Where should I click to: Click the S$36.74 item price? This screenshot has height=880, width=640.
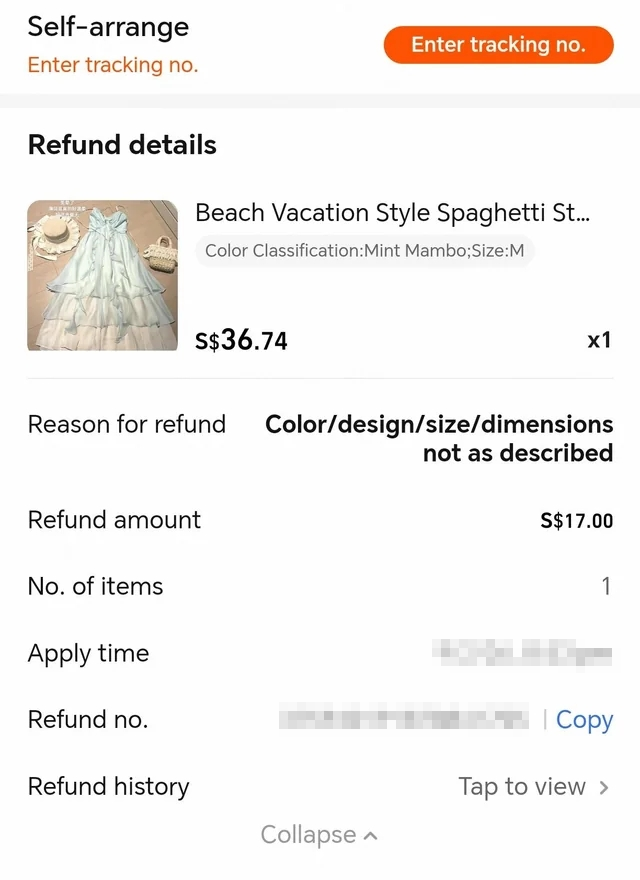tap(241, 341)
